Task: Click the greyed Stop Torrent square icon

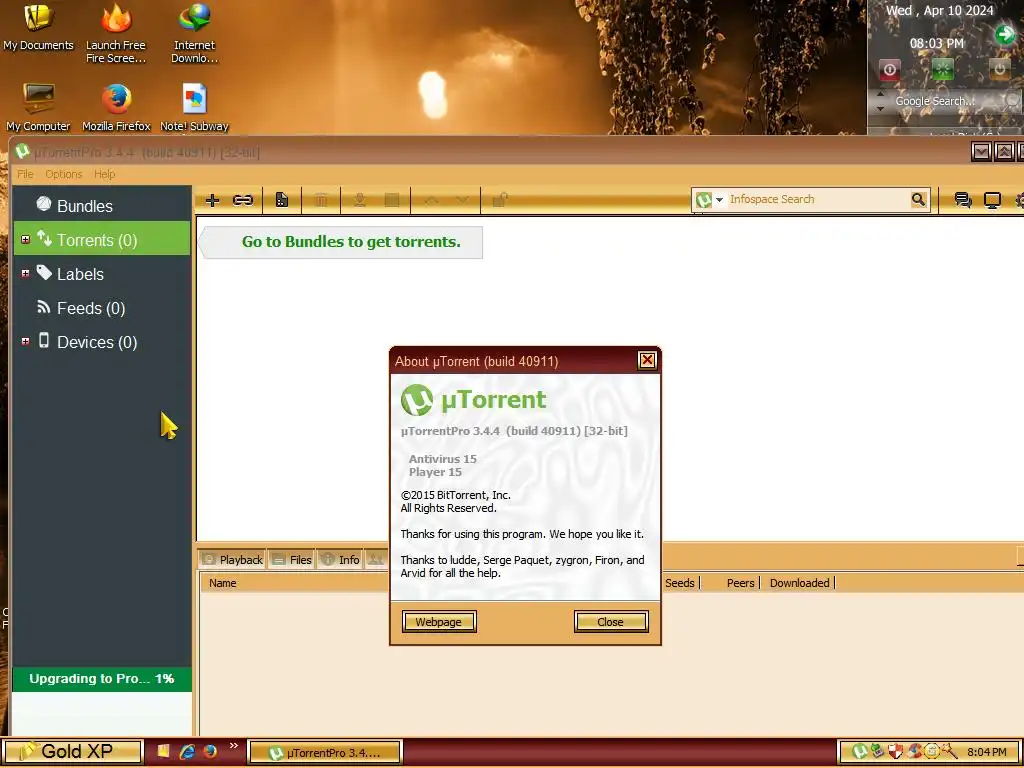Action: point(392,200)
